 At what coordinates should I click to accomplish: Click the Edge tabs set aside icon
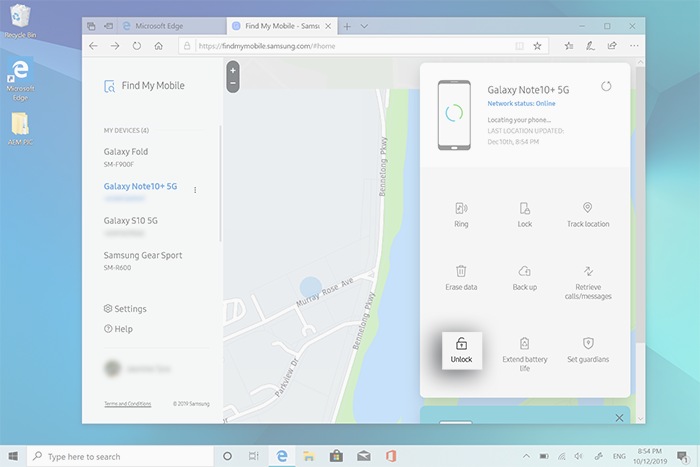(x=91, y=26)
